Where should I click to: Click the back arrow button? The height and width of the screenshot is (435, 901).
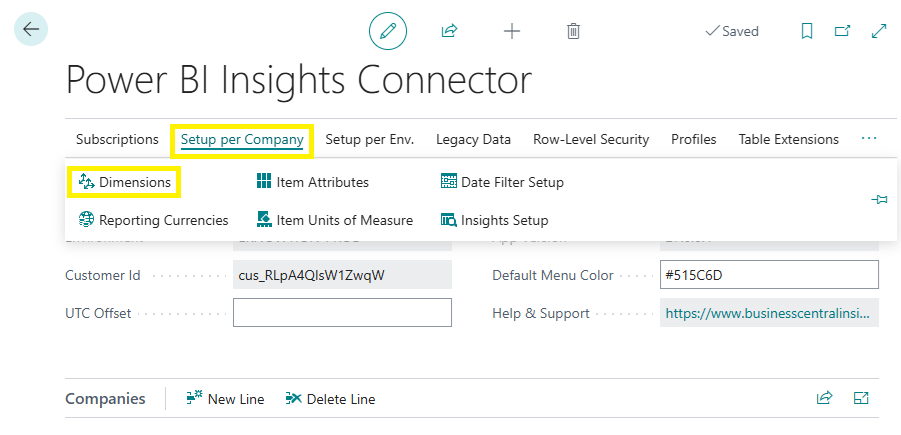[x=30, y=29]
